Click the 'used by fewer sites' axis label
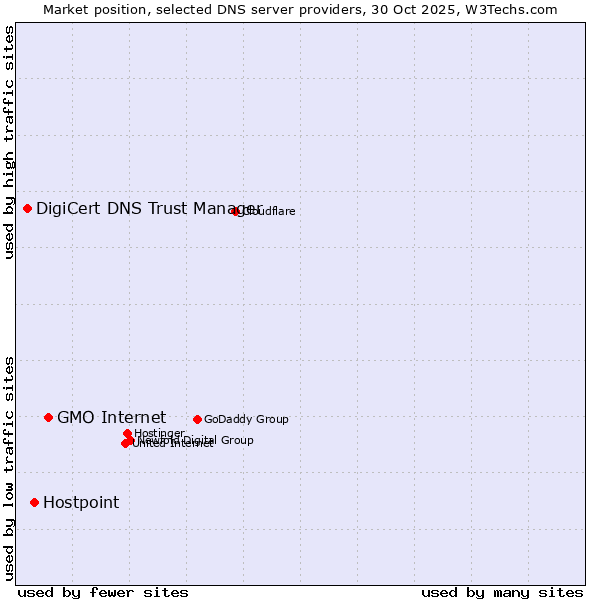The image size is (600, 600). coord(103,592)
